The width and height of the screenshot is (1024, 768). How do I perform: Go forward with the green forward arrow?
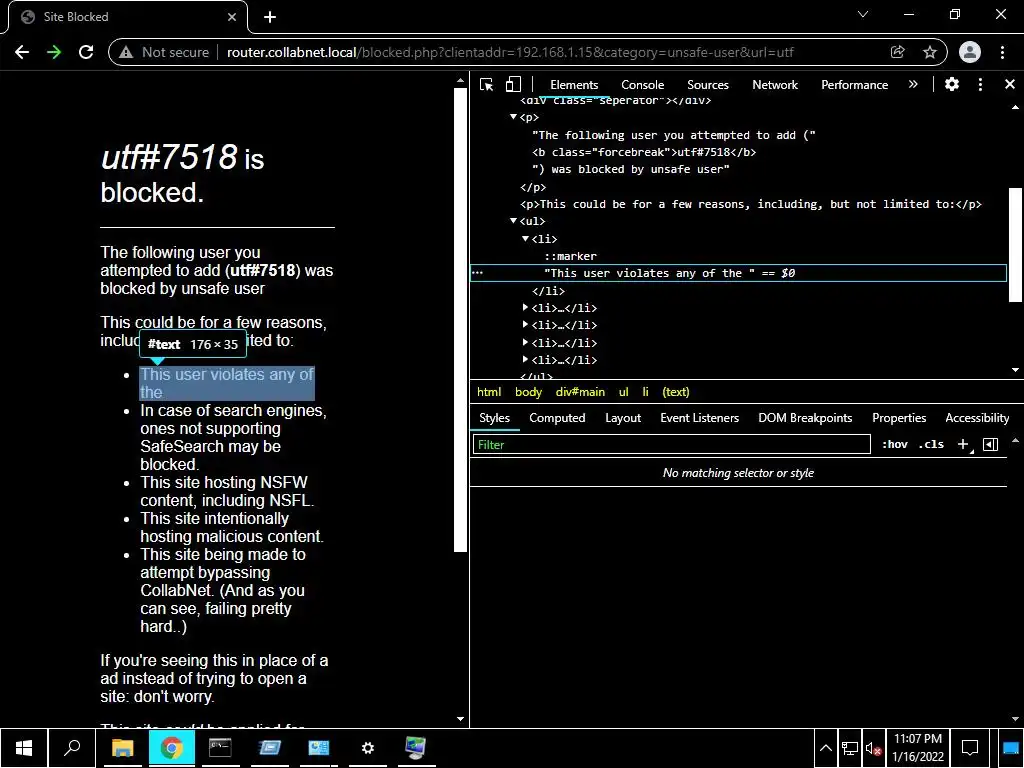[x=54, y=52]
